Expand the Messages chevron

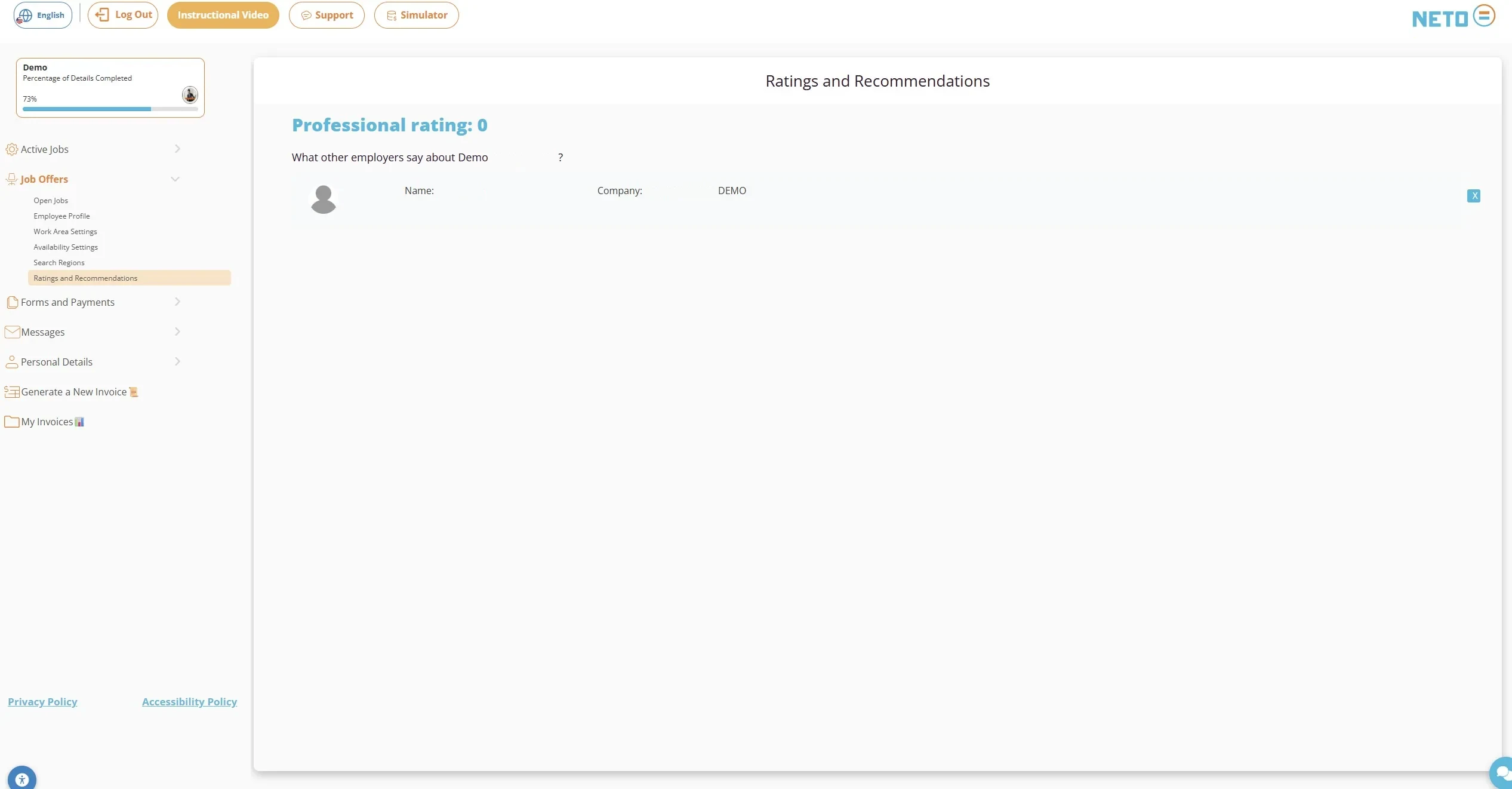(x=177, y=331)
